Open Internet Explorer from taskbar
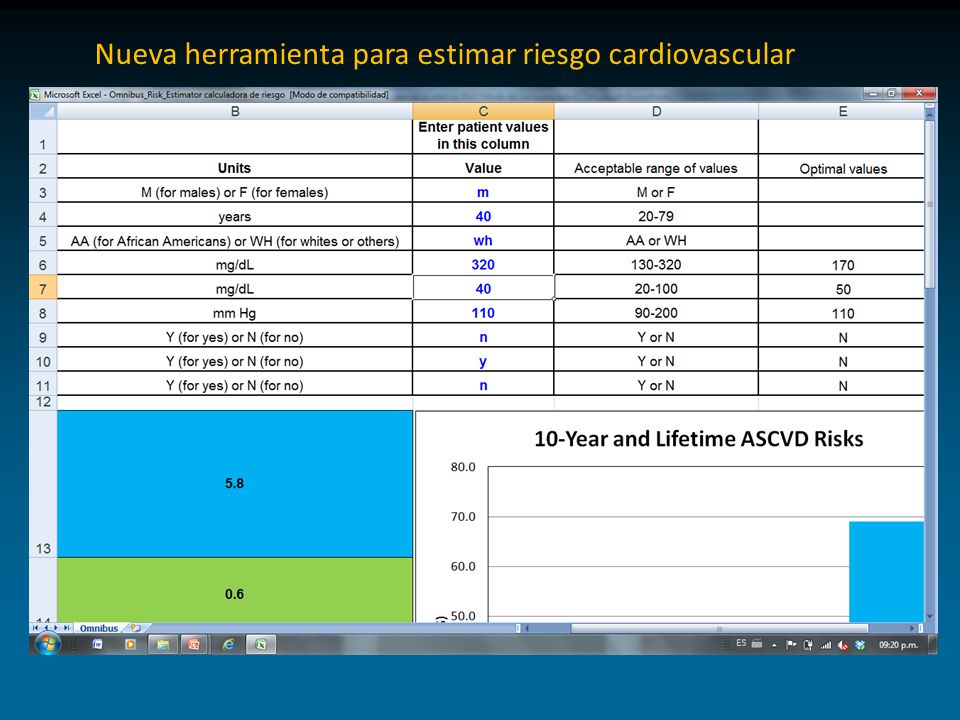The width and height of the screenshot is (960, 720). 228,644
